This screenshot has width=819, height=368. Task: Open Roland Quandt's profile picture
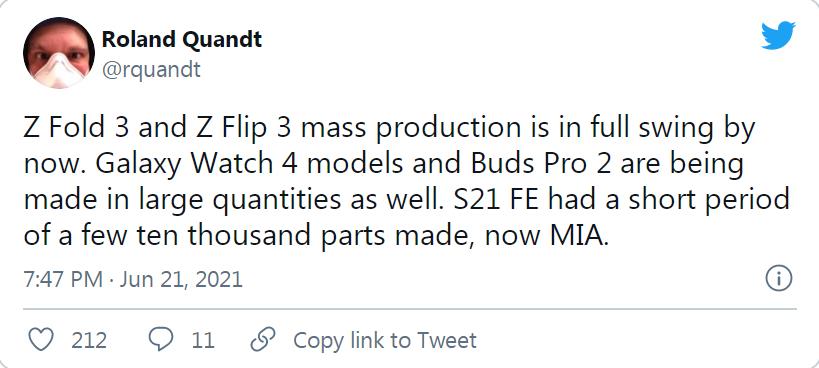pyautogui.click(x=59, y=53)
